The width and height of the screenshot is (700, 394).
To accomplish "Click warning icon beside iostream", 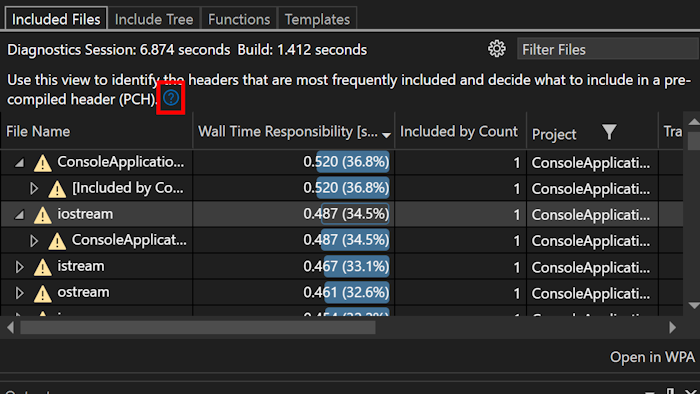I will click(x=42, y=215).
